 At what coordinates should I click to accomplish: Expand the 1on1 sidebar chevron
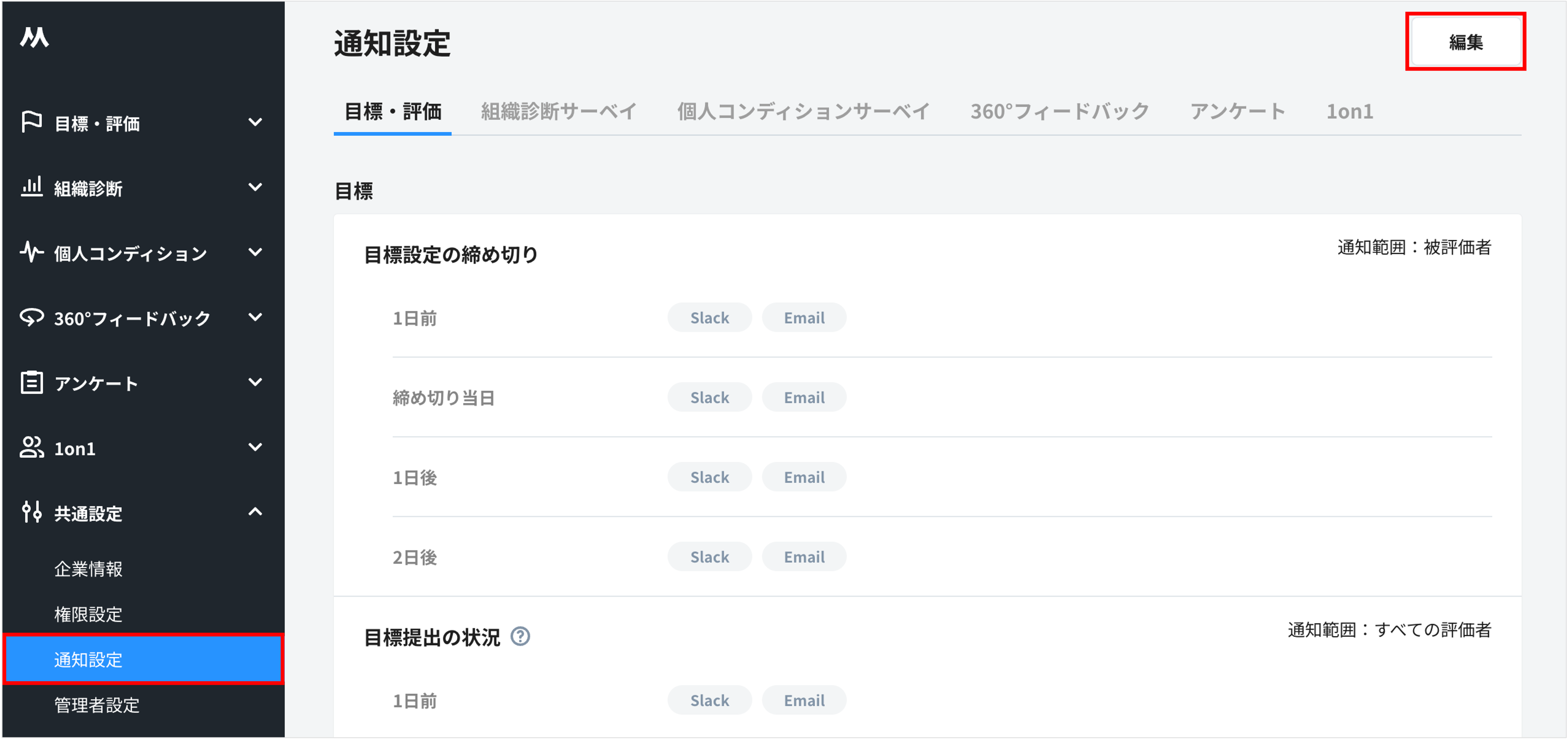pyautogui.click(x=256, y=447)
